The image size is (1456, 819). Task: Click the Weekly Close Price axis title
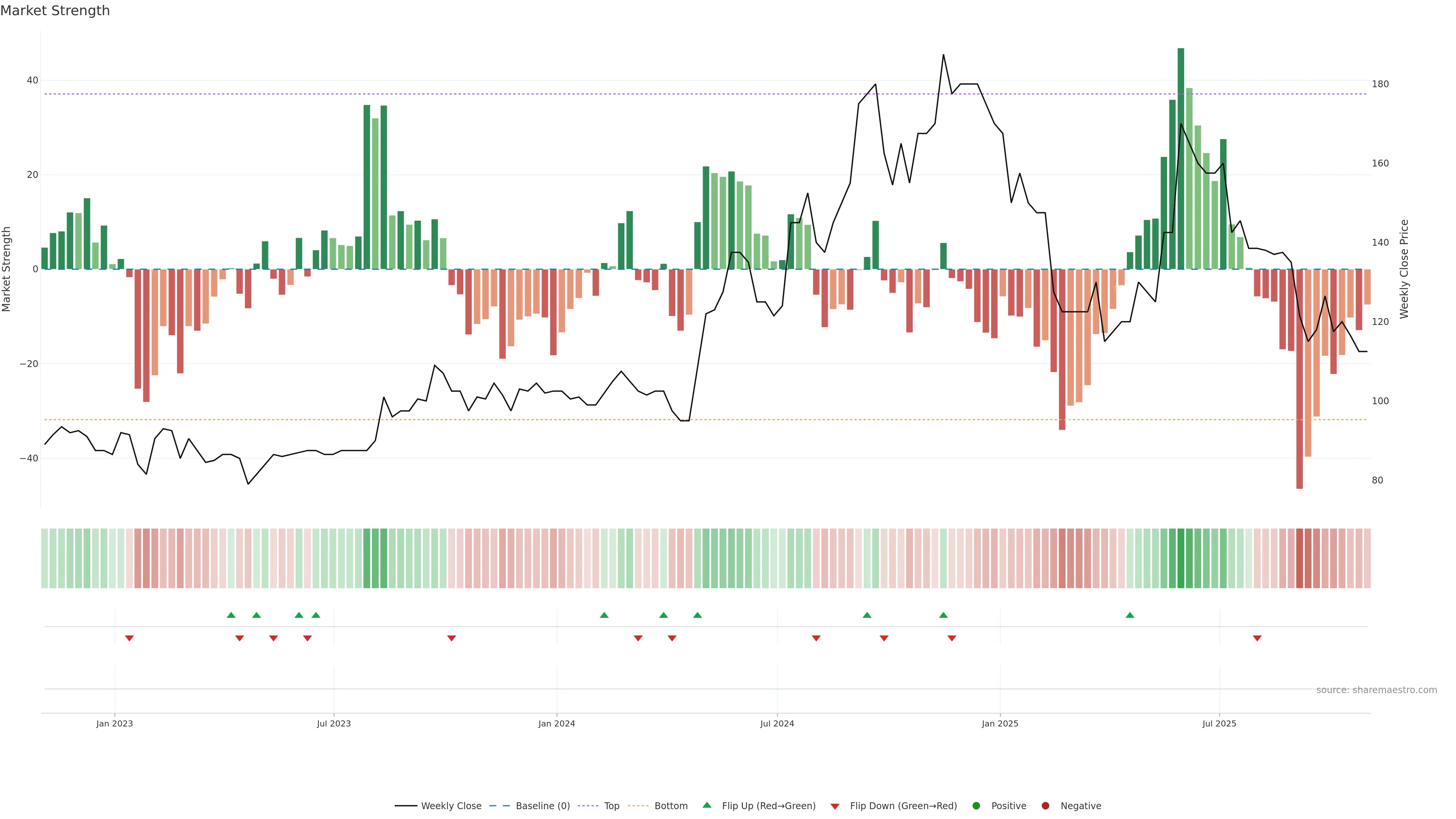click(1404, 269)
